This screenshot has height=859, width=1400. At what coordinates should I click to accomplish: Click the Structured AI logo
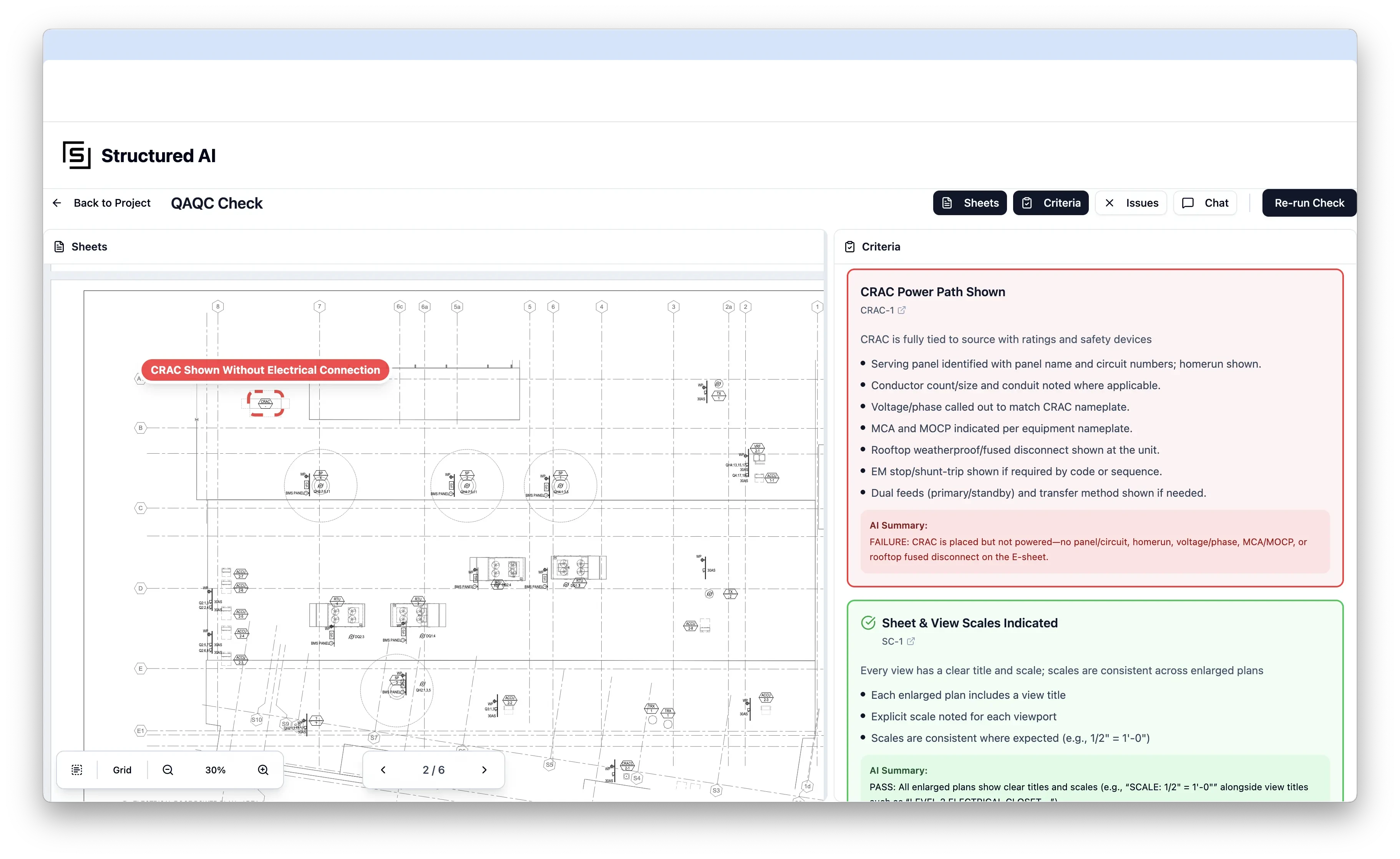coord(77,154)
